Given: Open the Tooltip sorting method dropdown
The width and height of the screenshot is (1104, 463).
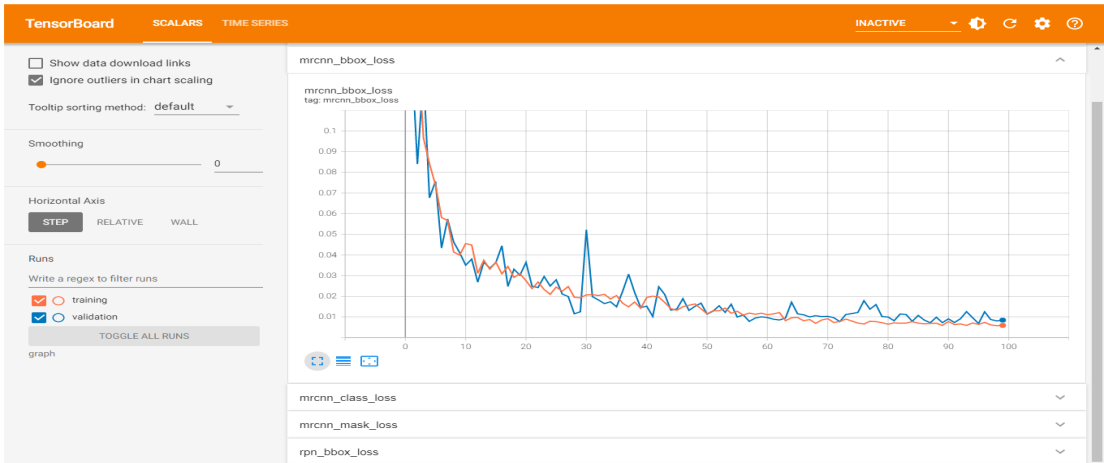Looking at the screenshot, I should [x=196, y=107].
